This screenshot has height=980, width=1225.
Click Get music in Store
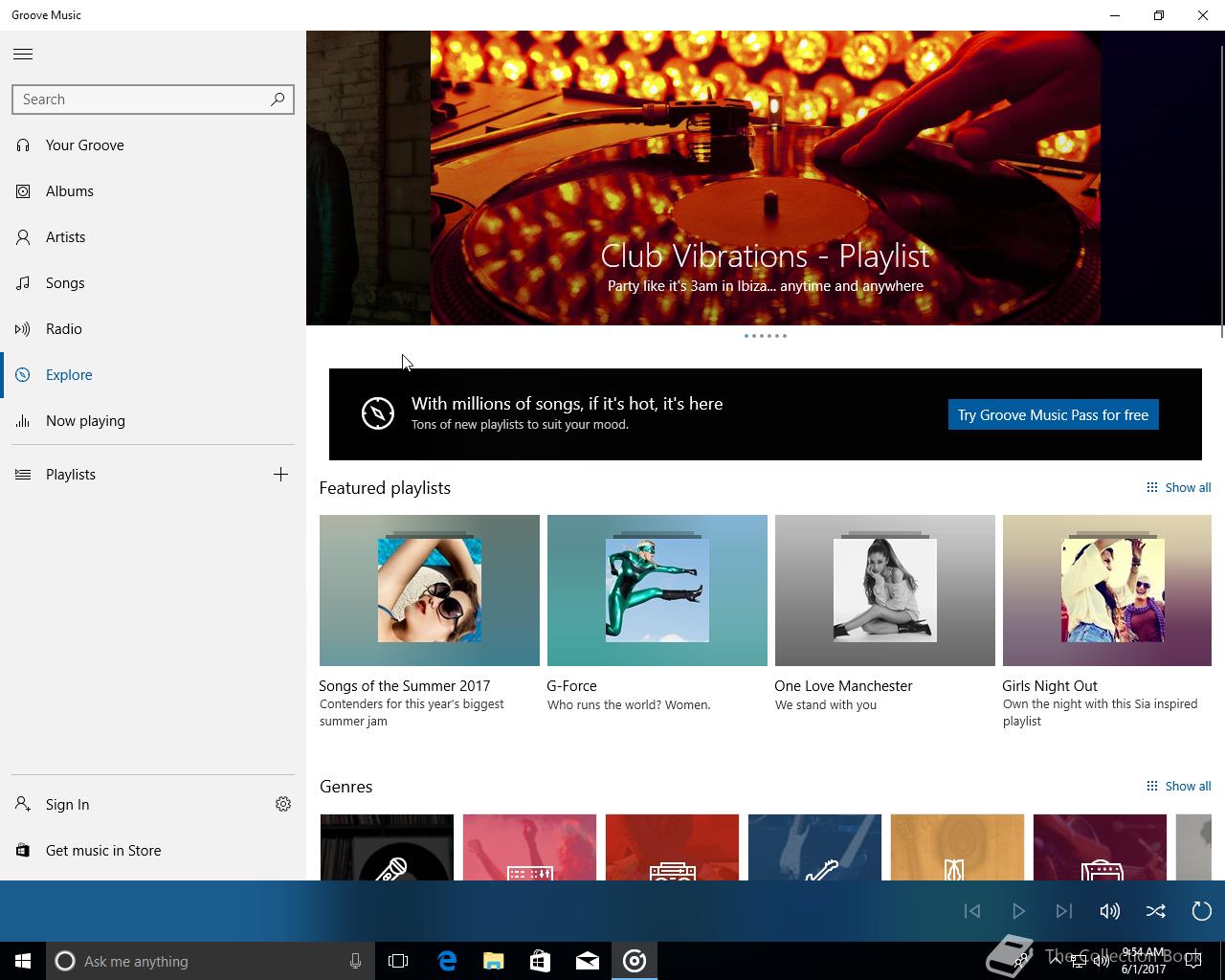(x=153, y=851)
